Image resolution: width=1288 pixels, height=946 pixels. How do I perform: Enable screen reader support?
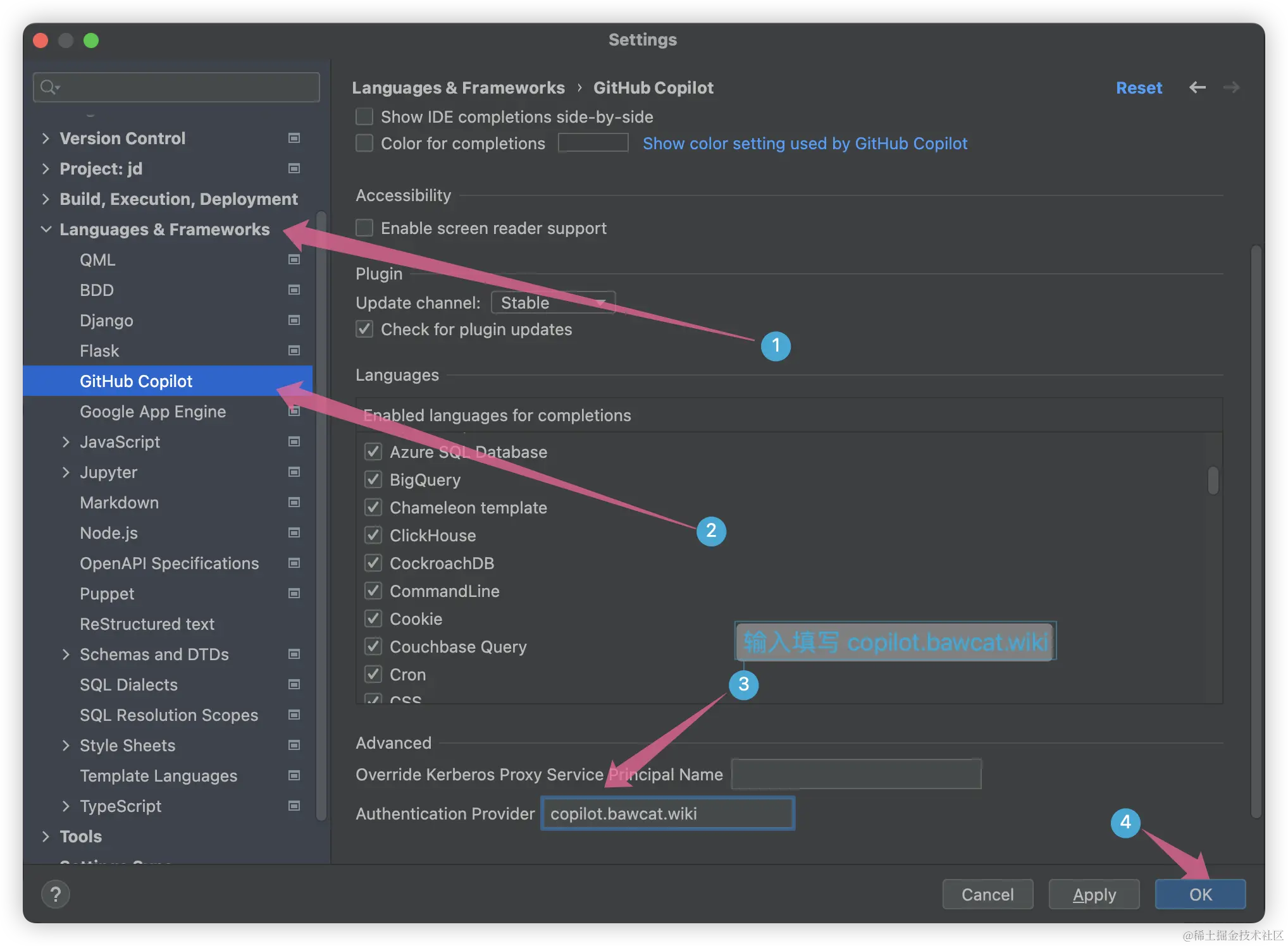pyautogui.click(x=364, y=228)
